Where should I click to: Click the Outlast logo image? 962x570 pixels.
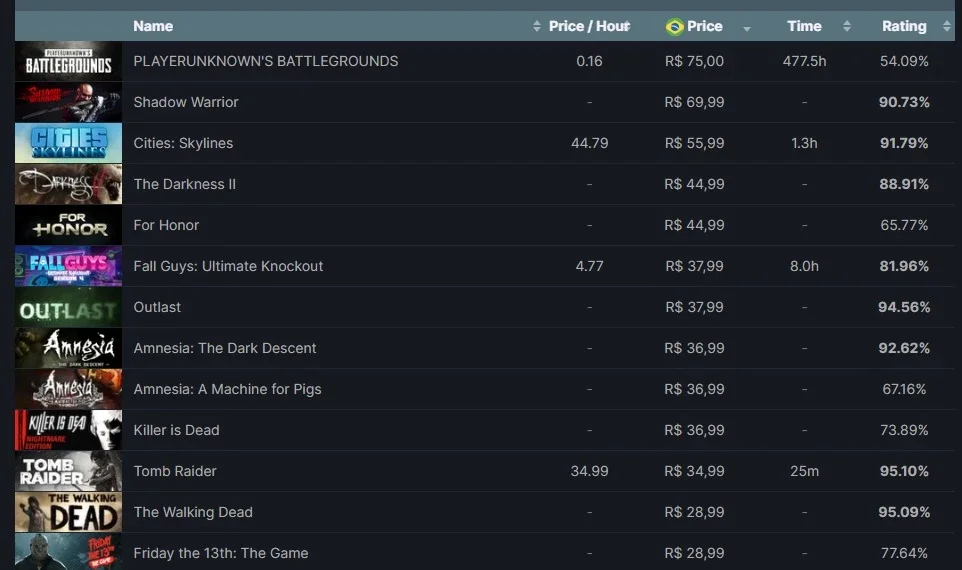tap(68, 307)
